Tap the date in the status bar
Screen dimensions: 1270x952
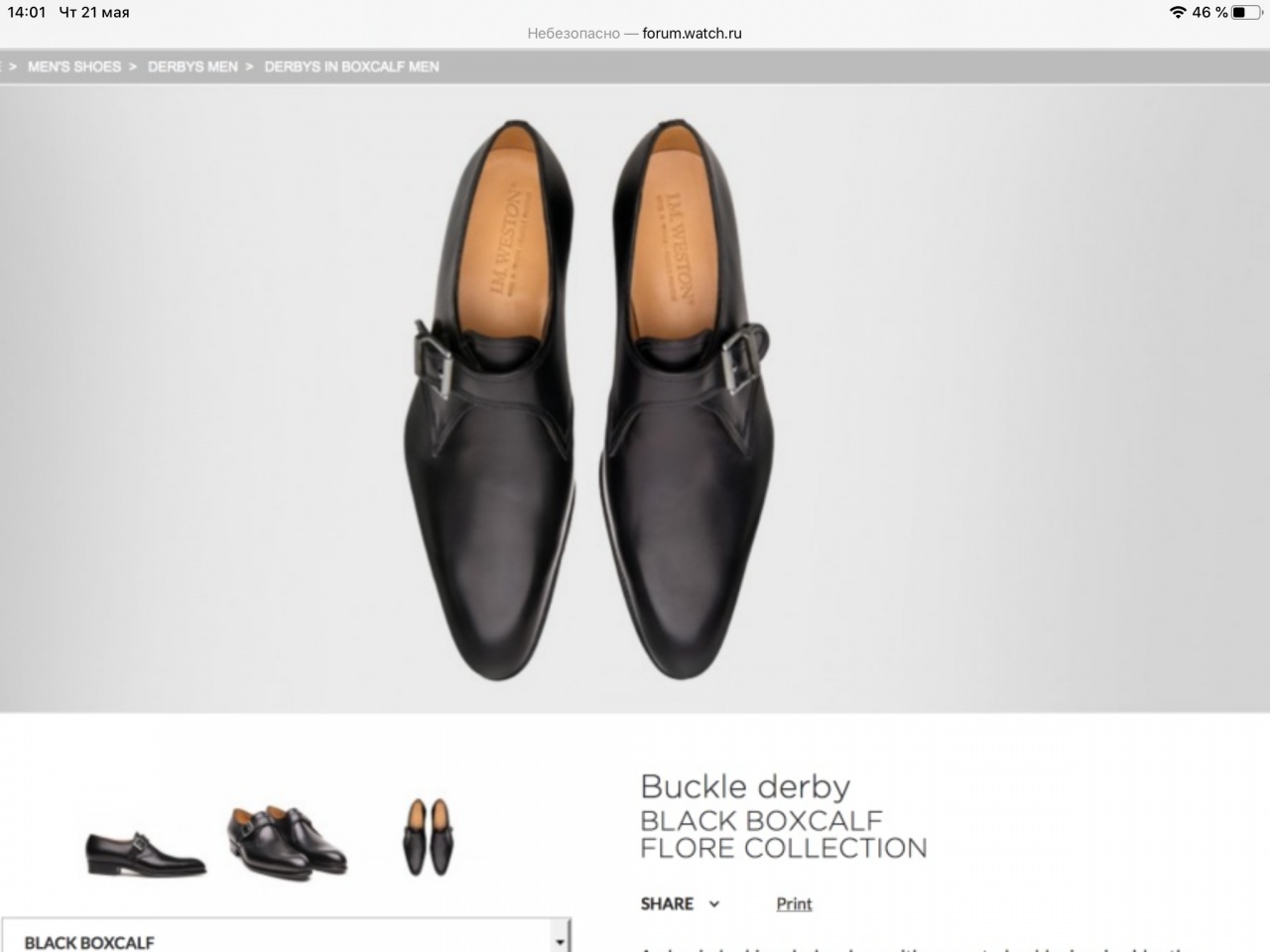[94, 13]
